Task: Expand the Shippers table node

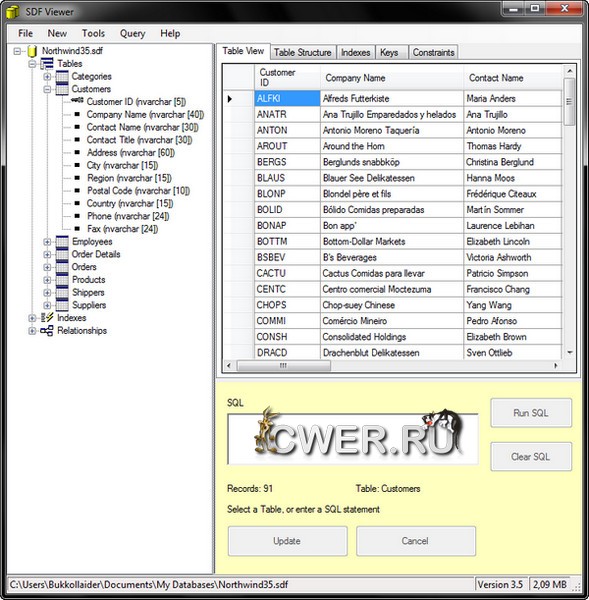Action: 47,292
